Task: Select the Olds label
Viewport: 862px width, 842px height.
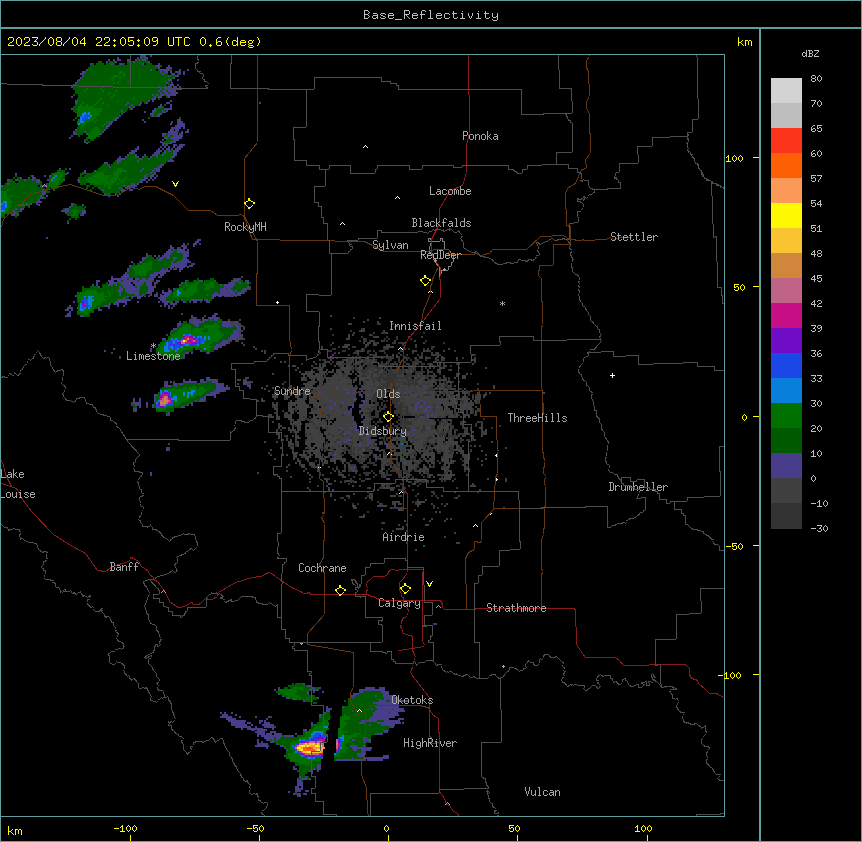Action: [388, 394]
